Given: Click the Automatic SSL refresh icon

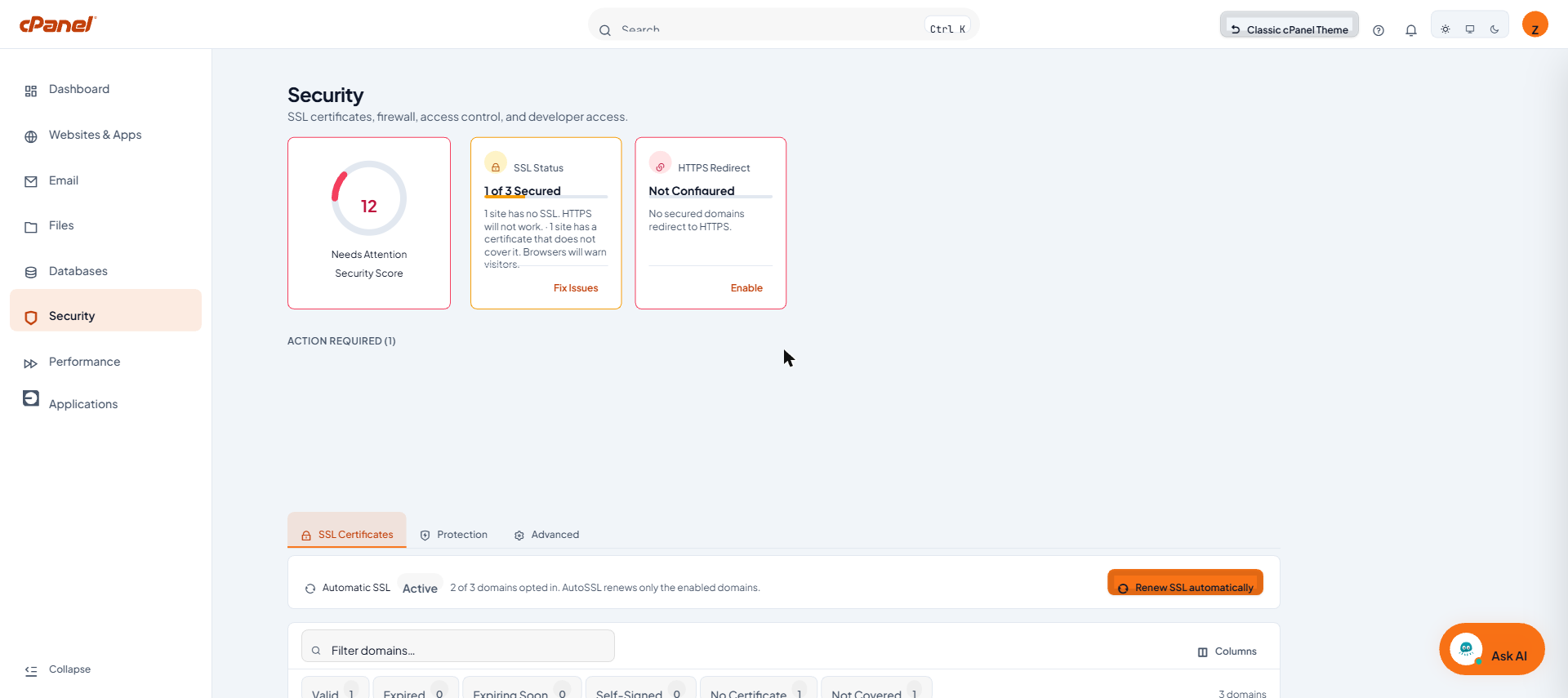Looking at the screenshot, I should pyautogui.click(x=310, y=589).
